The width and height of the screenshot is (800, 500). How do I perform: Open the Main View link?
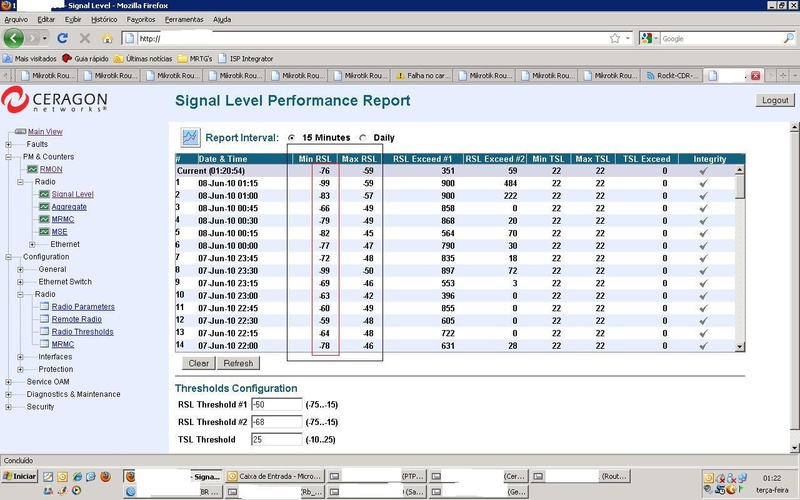pyautogui.click(x=45, y=132)
